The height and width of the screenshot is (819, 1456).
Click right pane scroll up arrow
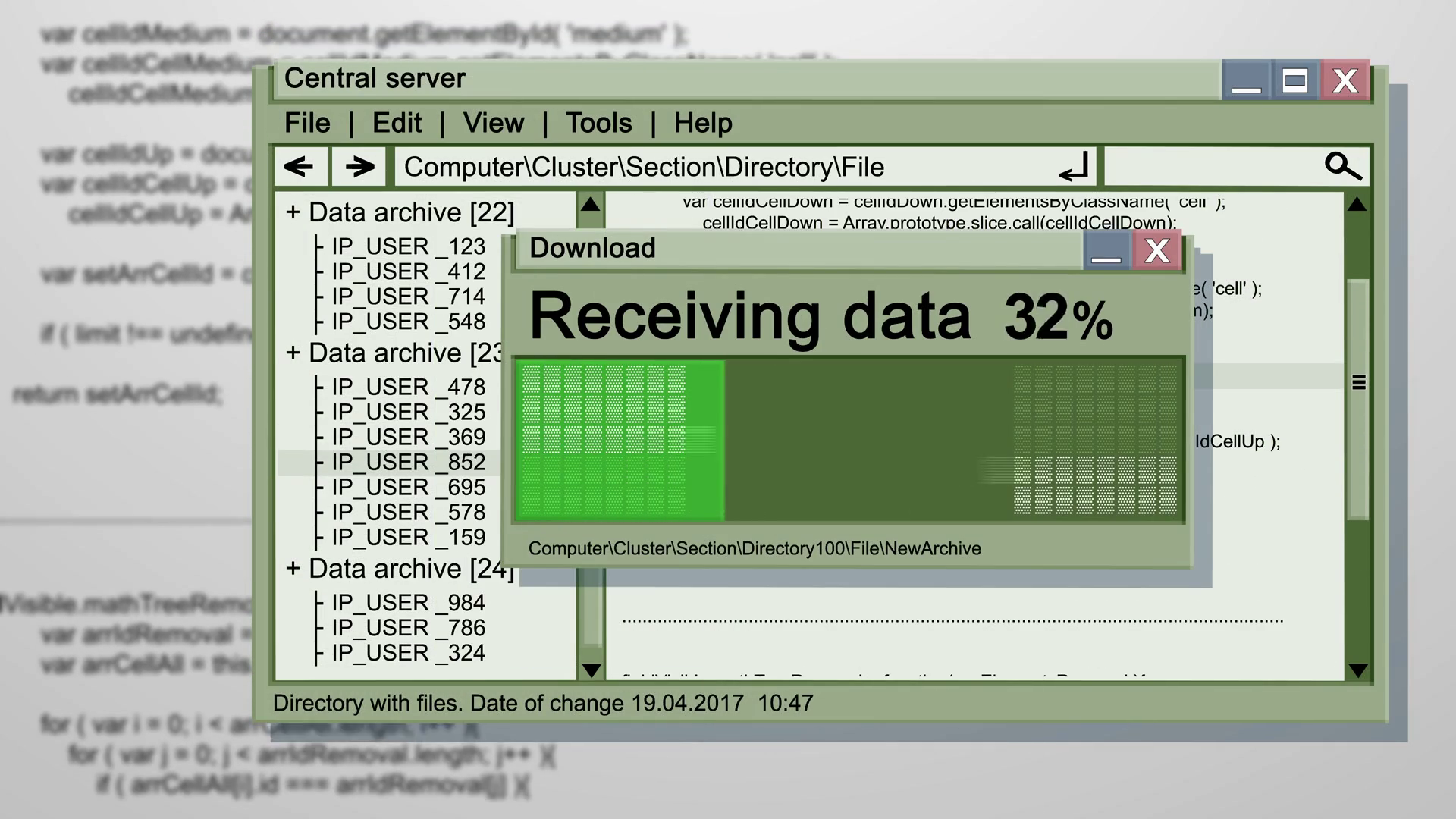tap(1357, 205)
